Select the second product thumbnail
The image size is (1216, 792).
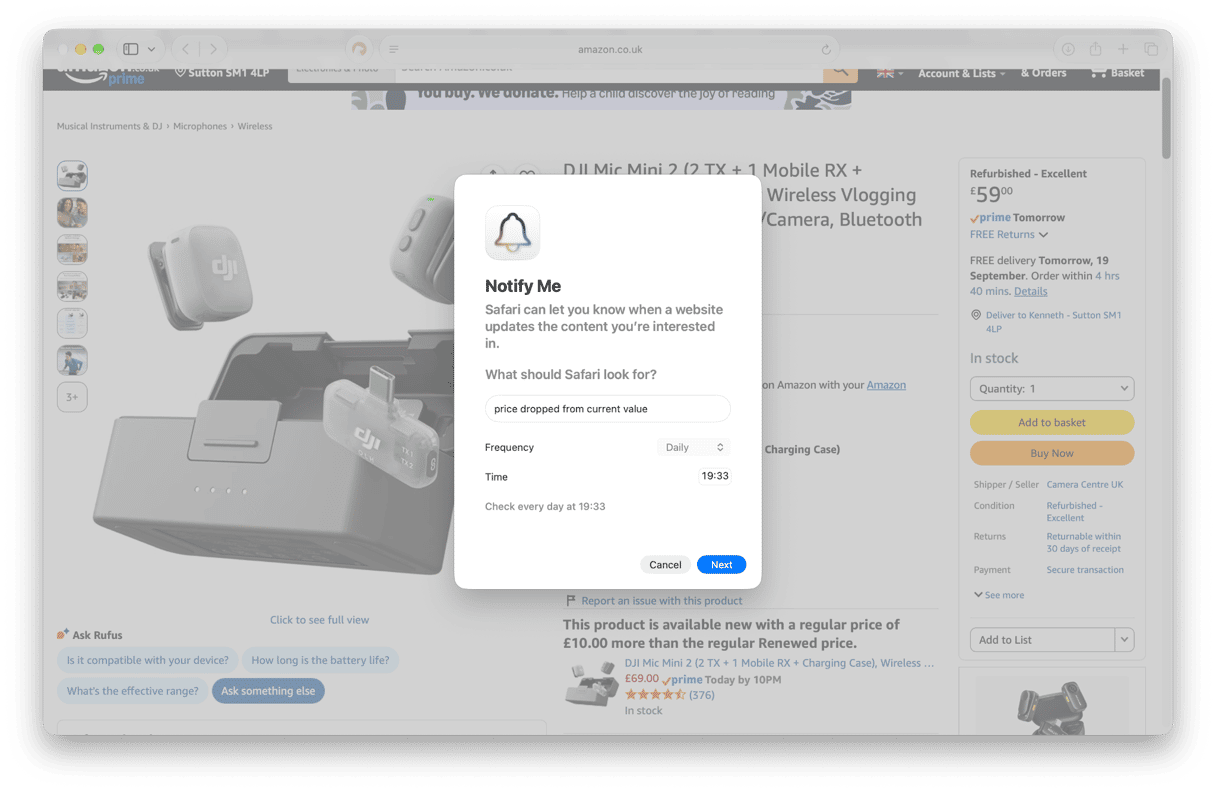(72, 212)
